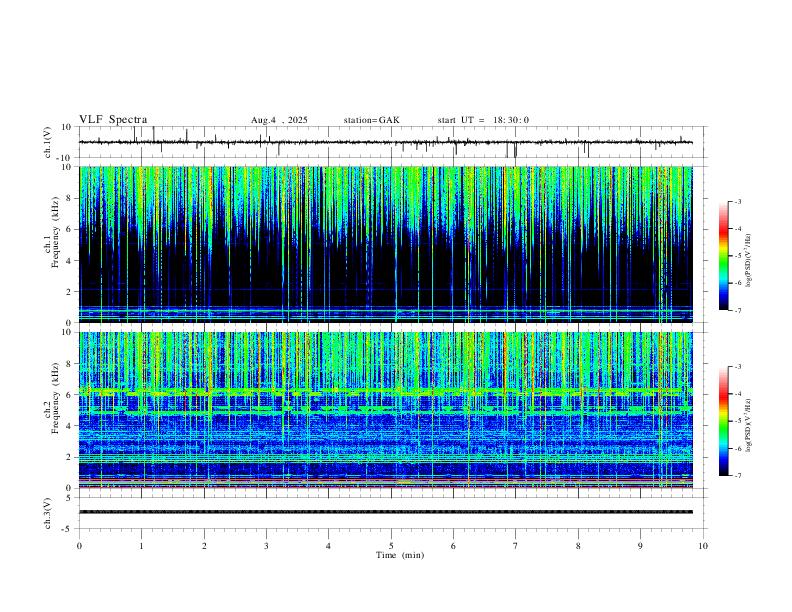Click the ch.1 spectrogram '6' frequency tick label
Viewport: 792px width, 612px height.
[x=70, y=229]
